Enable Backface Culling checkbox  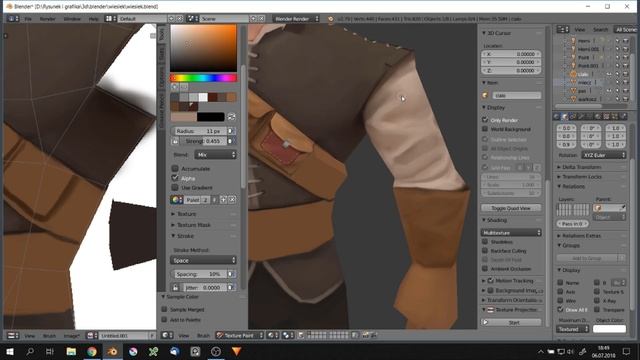pyautogui.click(x=485, y=251)
